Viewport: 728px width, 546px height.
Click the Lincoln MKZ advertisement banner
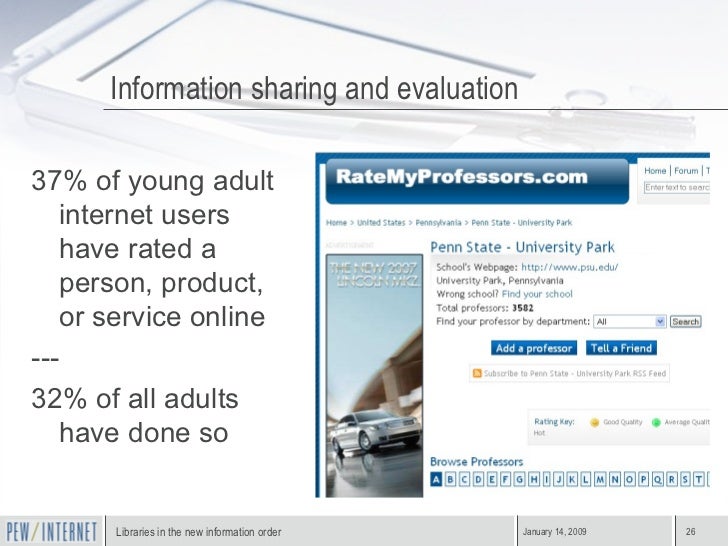point(374,375)
